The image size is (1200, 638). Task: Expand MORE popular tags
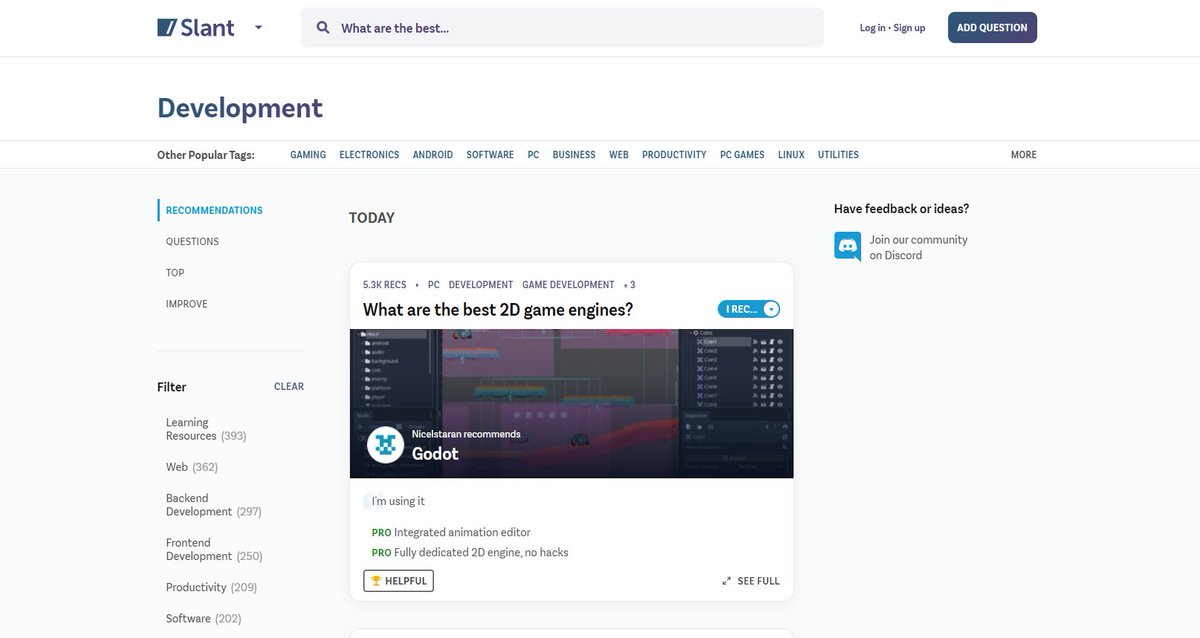coord(1024,155)
